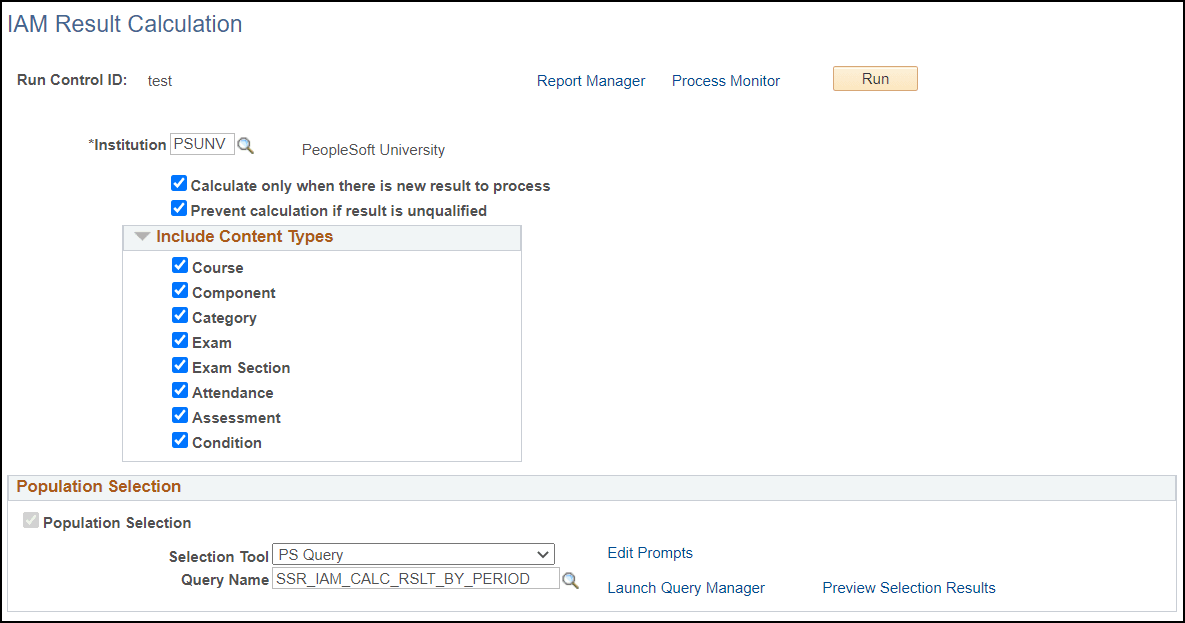Uncheck the Exam checkbox
This screenshot has width=1185, height=623.
coord(179,340)
